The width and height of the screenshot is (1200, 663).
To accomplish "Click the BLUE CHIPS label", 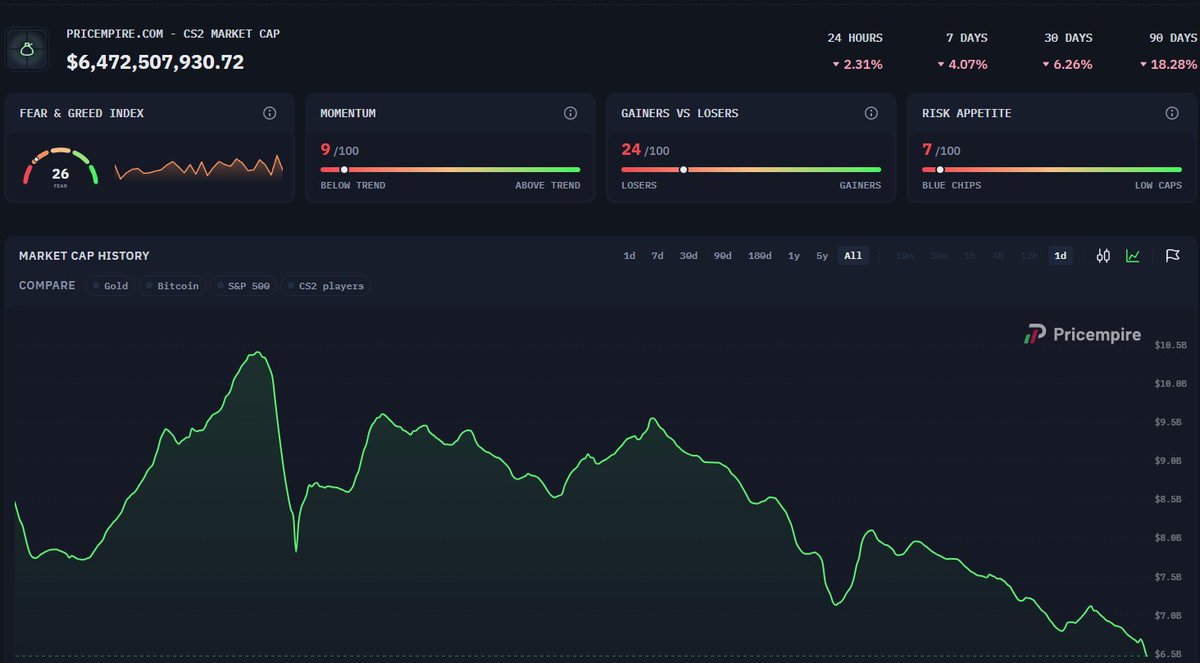I will pyautogui.click(x=951, y=185).
